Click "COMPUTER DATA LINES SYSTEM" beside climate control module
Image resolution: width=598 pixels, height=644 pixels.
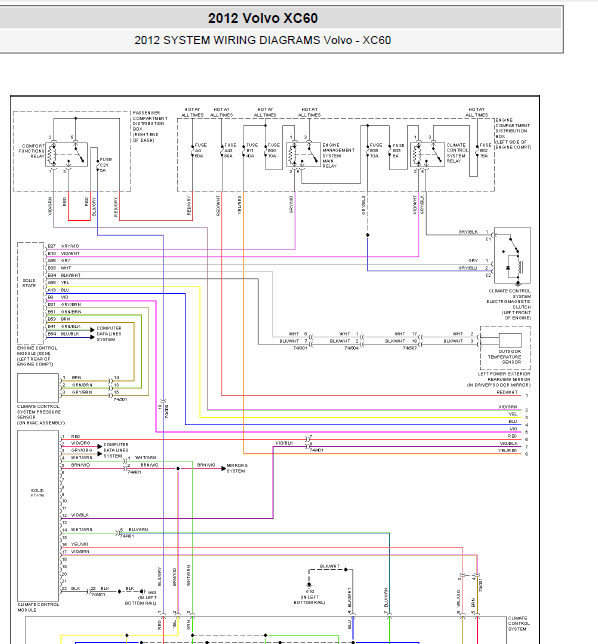(x=116, y=450)
